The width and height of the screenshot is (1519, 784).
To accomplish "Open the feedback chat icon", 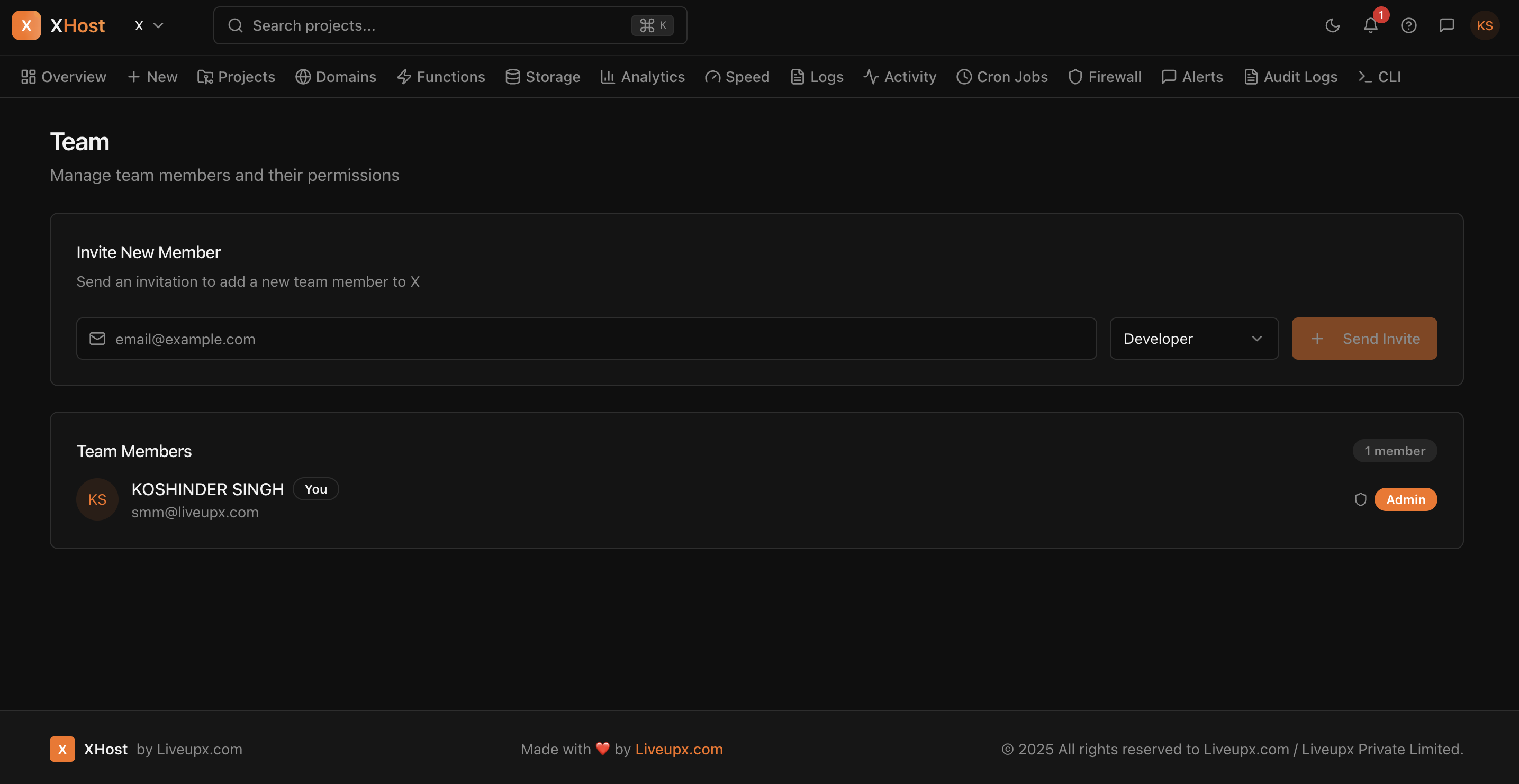I will [1447, 25].
